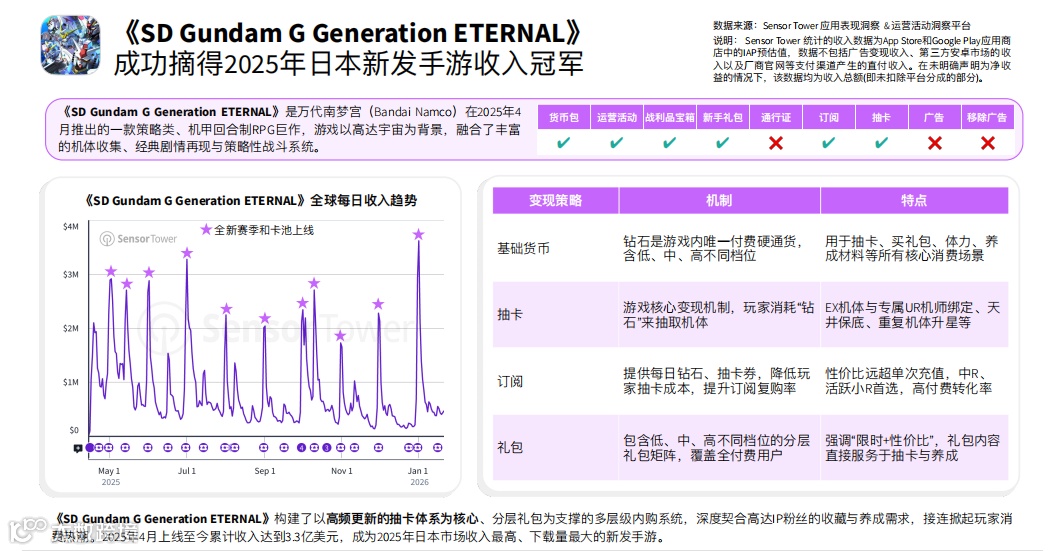Click the Sensor Tower logo inside the chart
The image size is (1060, 551).
coord(139,239)
